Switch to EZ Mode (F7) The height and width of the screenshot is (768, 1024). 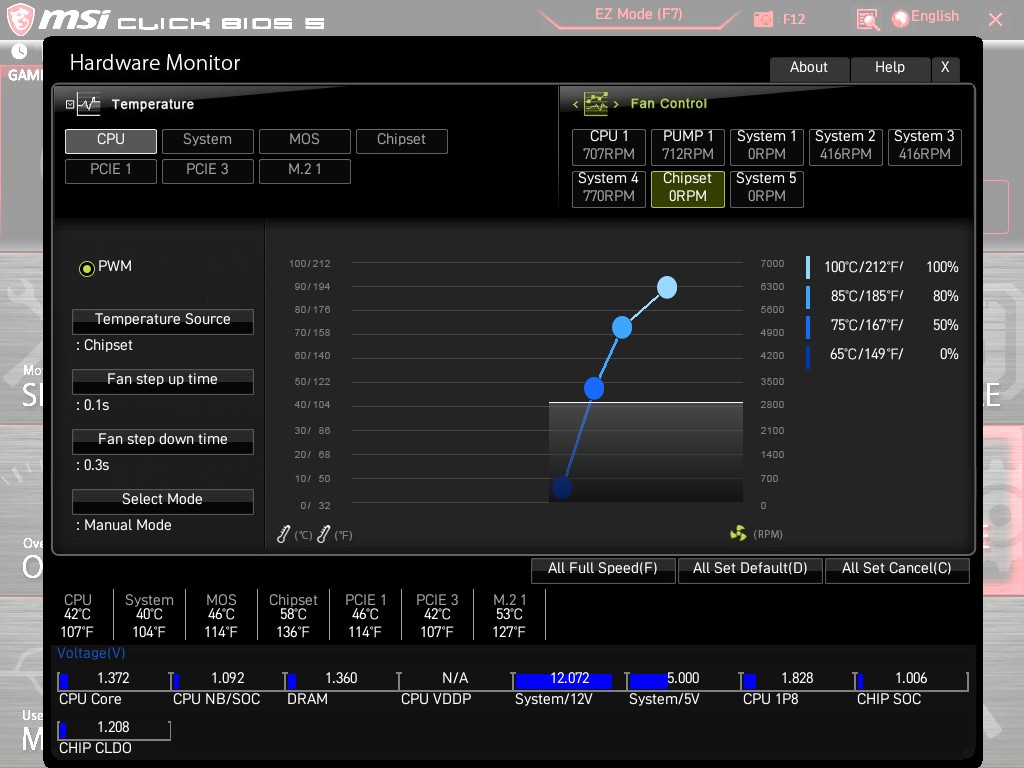(x=639, y=16)
